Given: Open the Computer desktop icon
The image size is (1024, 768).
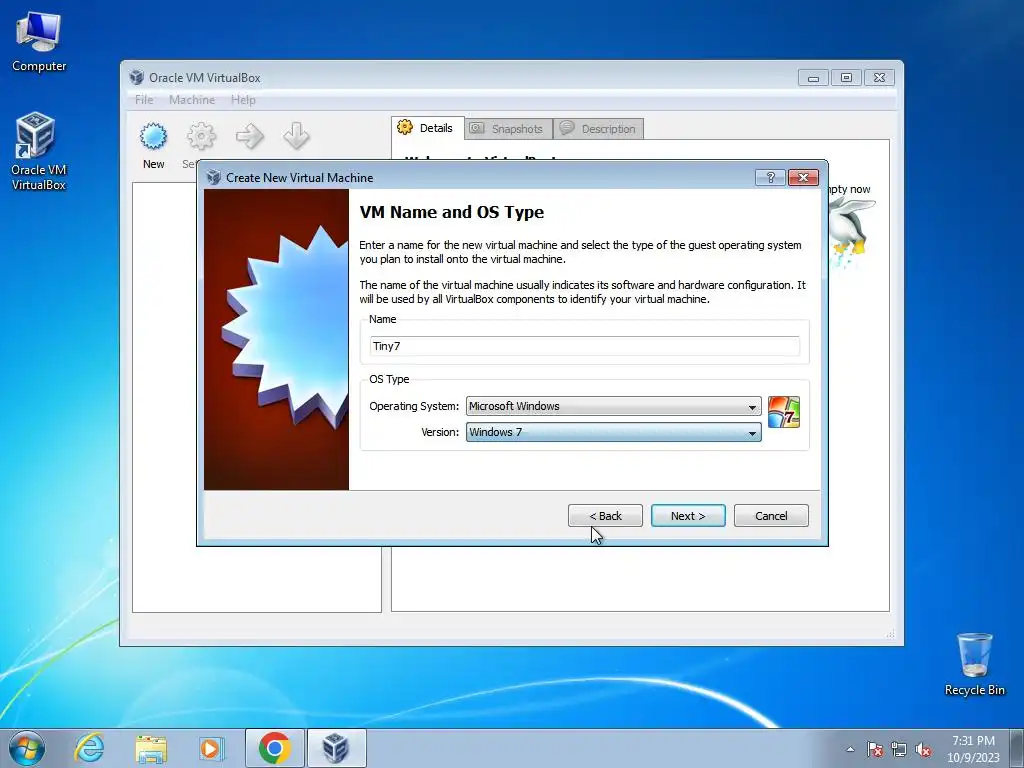Looking at the screenshot, I should [x=39, y=42].
